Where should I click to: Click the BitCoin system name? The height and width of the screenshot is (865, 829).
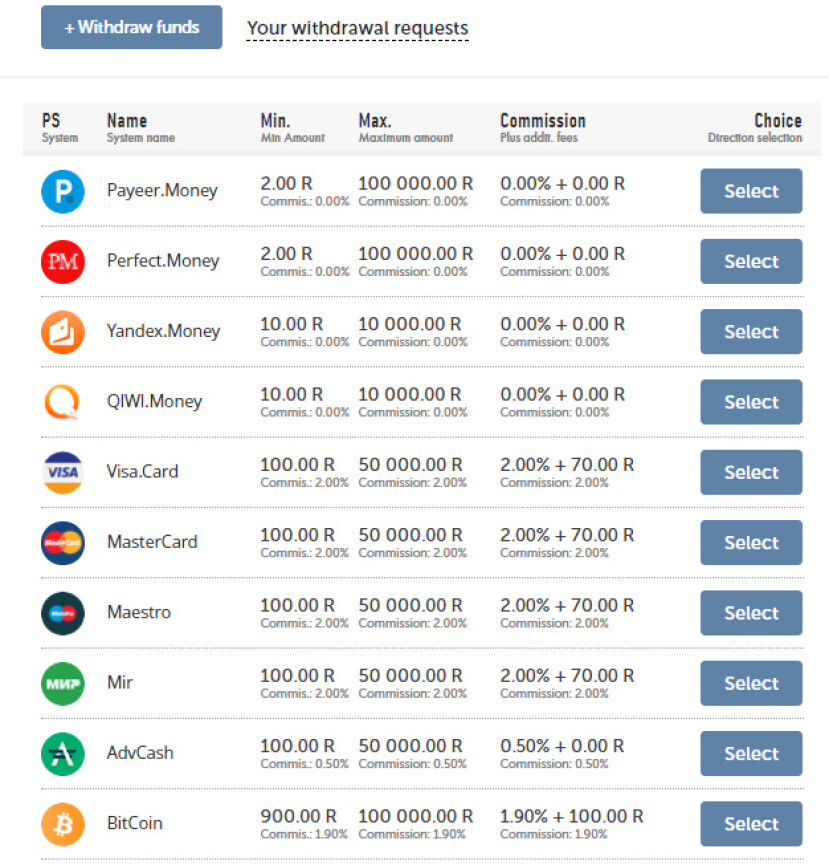point(135,823)
